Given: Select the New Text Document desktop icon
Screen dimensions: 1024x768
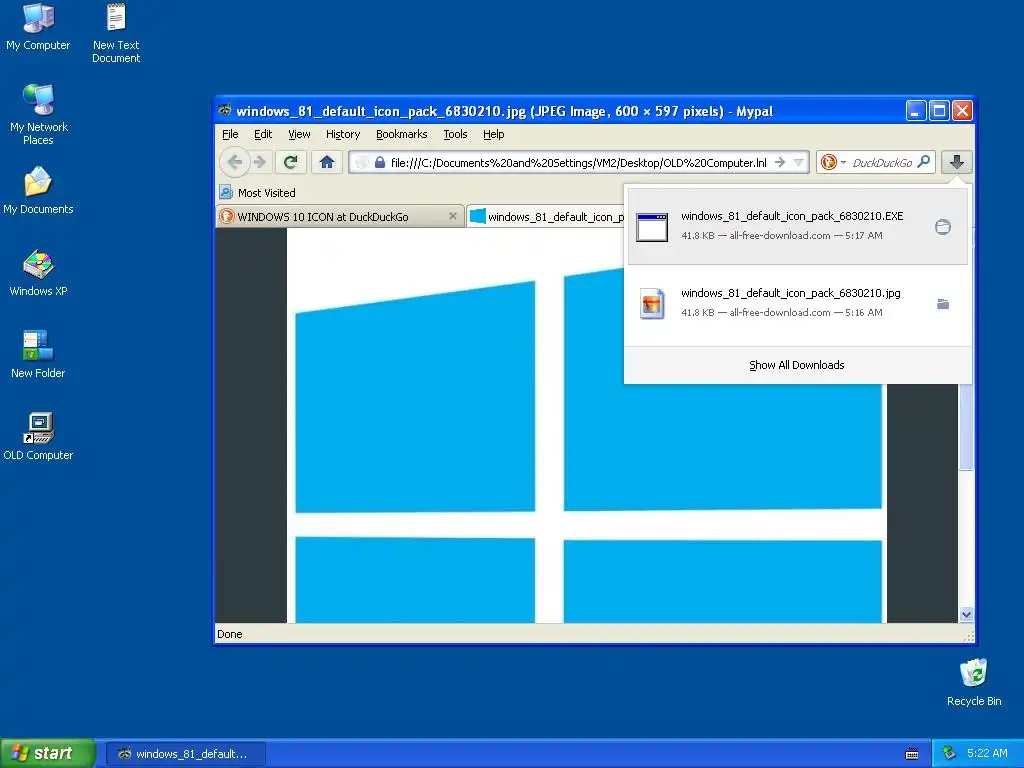Looking at the screenshot, I should 116,33.
